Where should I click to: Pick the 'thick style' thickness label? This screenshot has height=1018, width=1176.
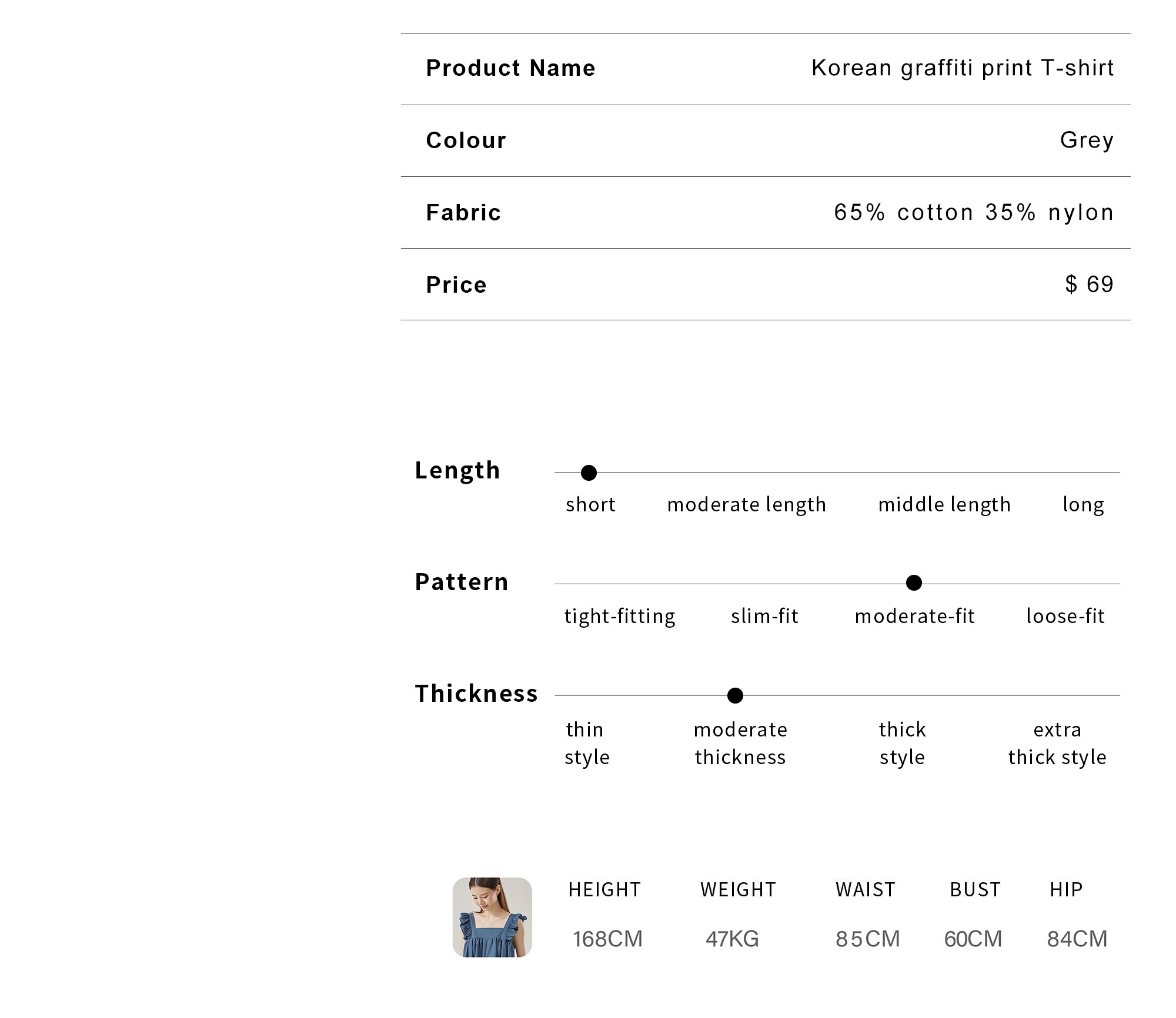(x=902, y=744)
